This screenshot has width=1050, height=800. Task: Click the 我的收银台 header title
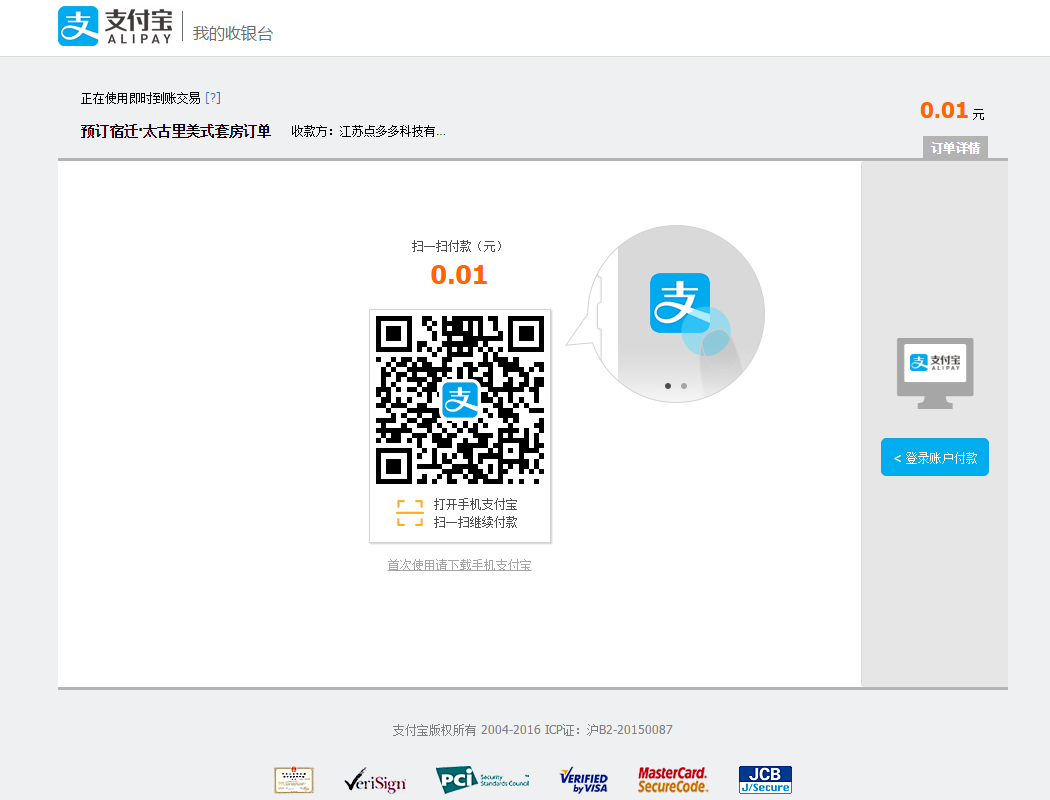[x=233, y=34]
